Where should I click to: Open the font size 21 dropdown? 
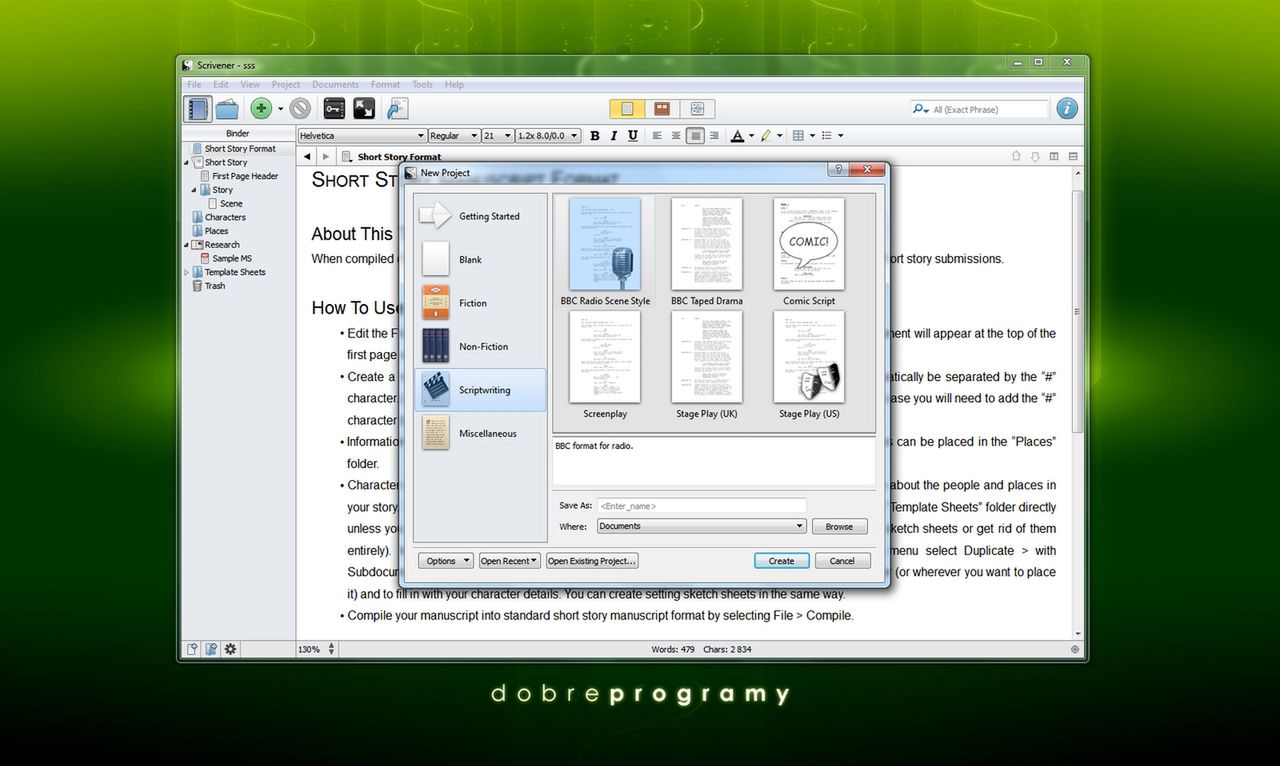pyautogui.click(x=497, y=135)
